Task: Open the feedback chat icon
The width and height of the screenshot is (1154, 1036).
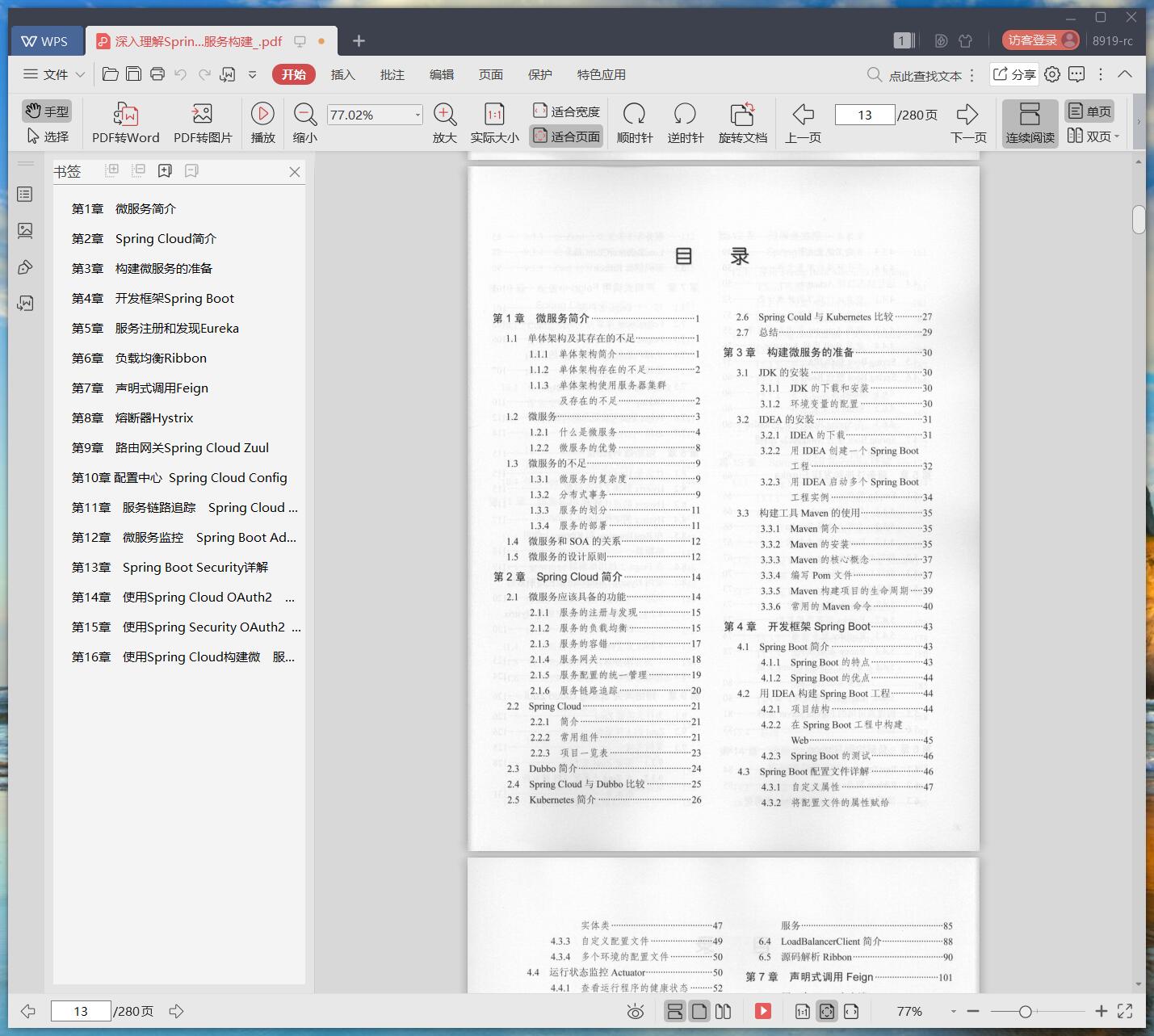Action: [x=1076, y=74]
